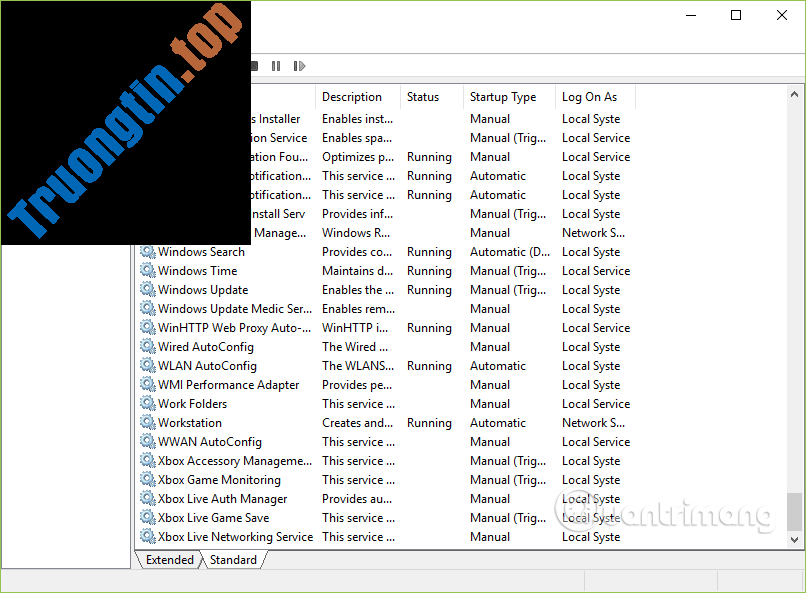806x593 pixels.
Task: Switch to the Extended tab
Action: (x=169, y=560)
